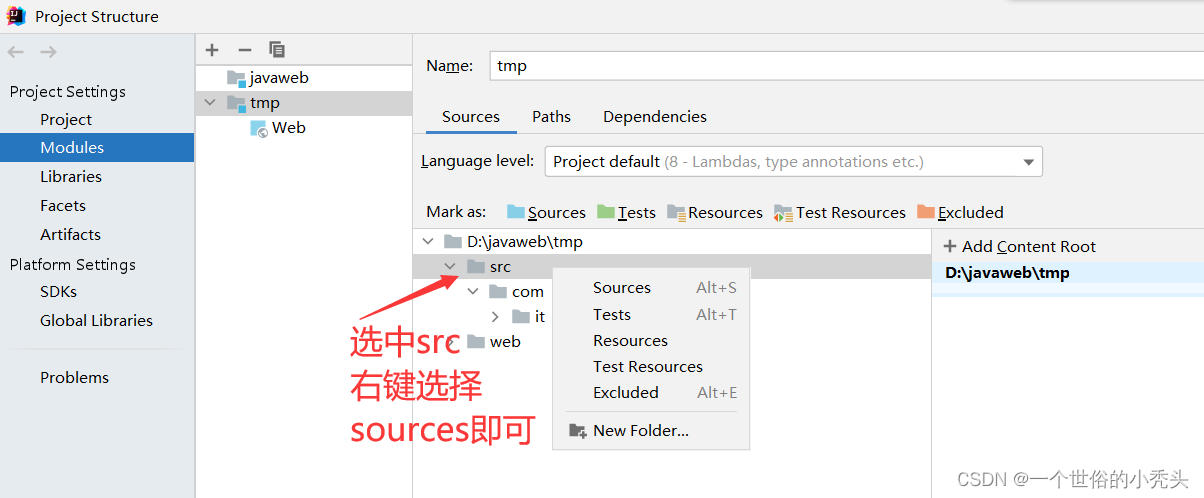The height and width of the screenshot is (498, 1204).
Task: Collapse the src folder node
Action: tap(451, 266)
